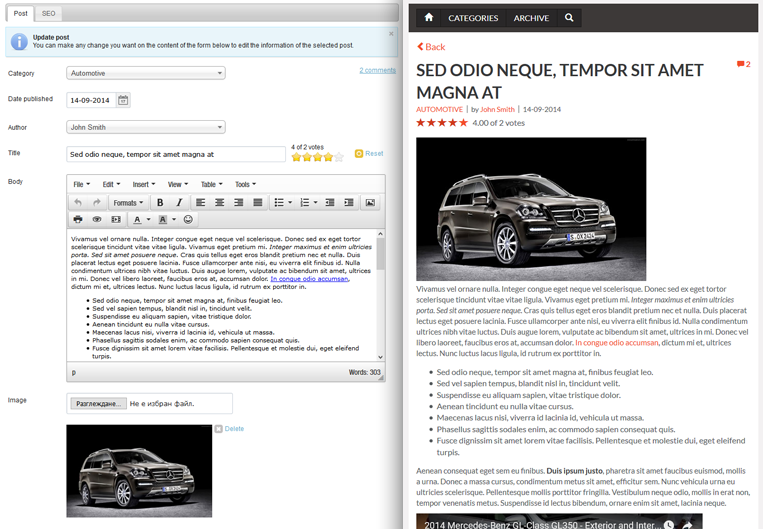Image resolution: width=763 pixels, height=529 pixels.
Task: Open the editor Insert menu
Action: (144, 184)
